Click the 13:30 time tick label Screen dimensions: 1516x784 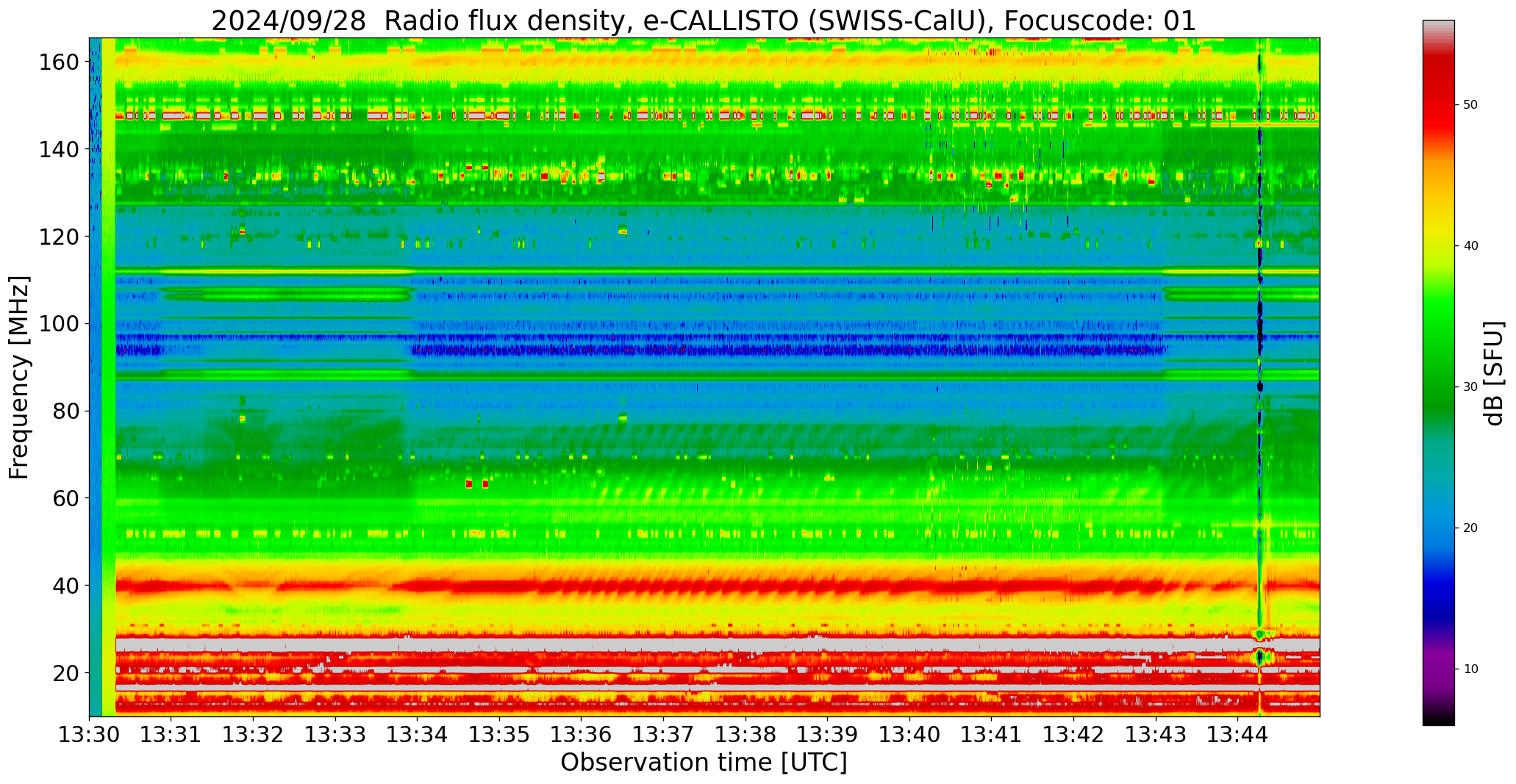(90, 736)
